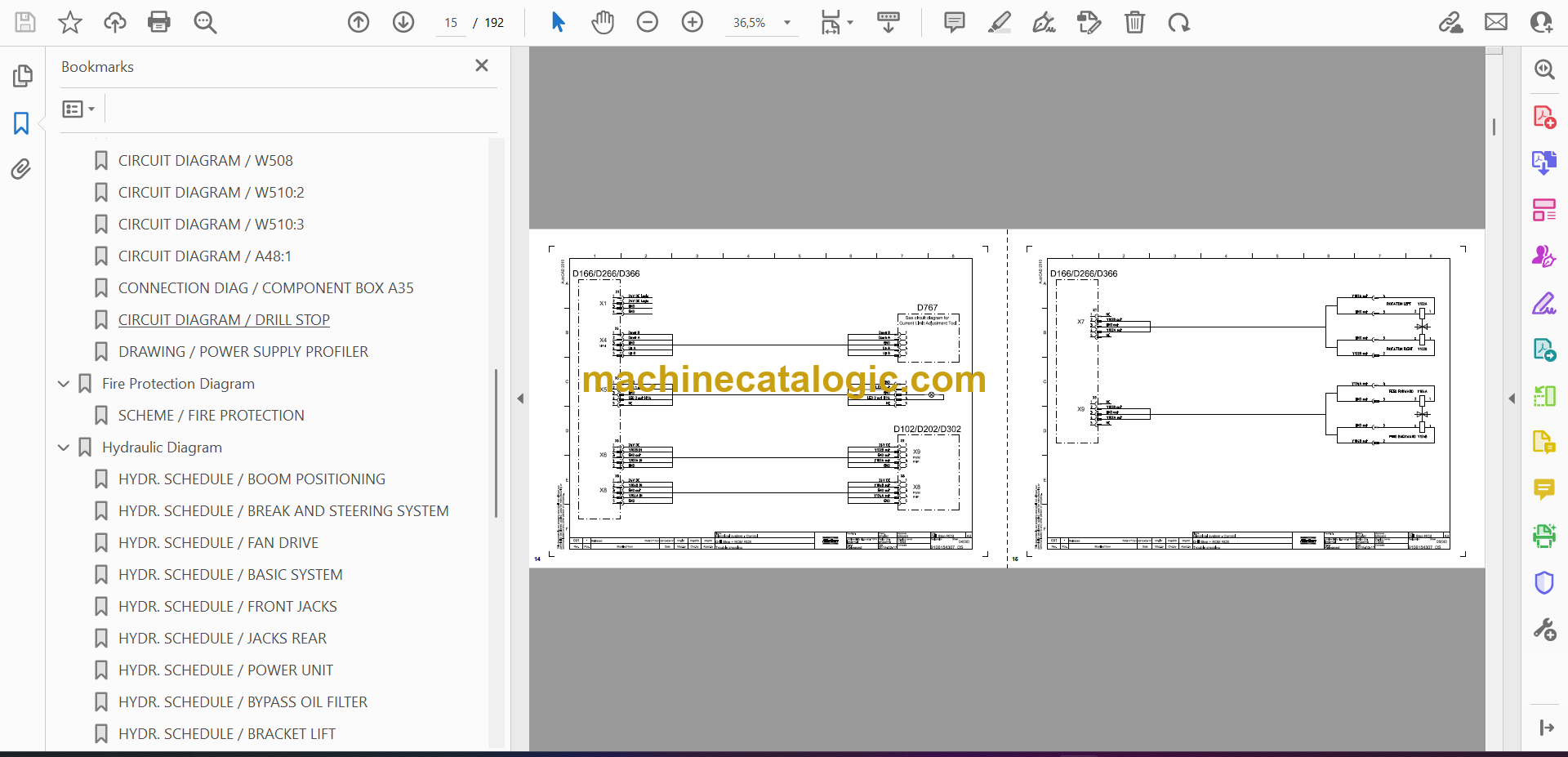
Task: Open the yellow Comment tool
Action: click(1543, 489)
